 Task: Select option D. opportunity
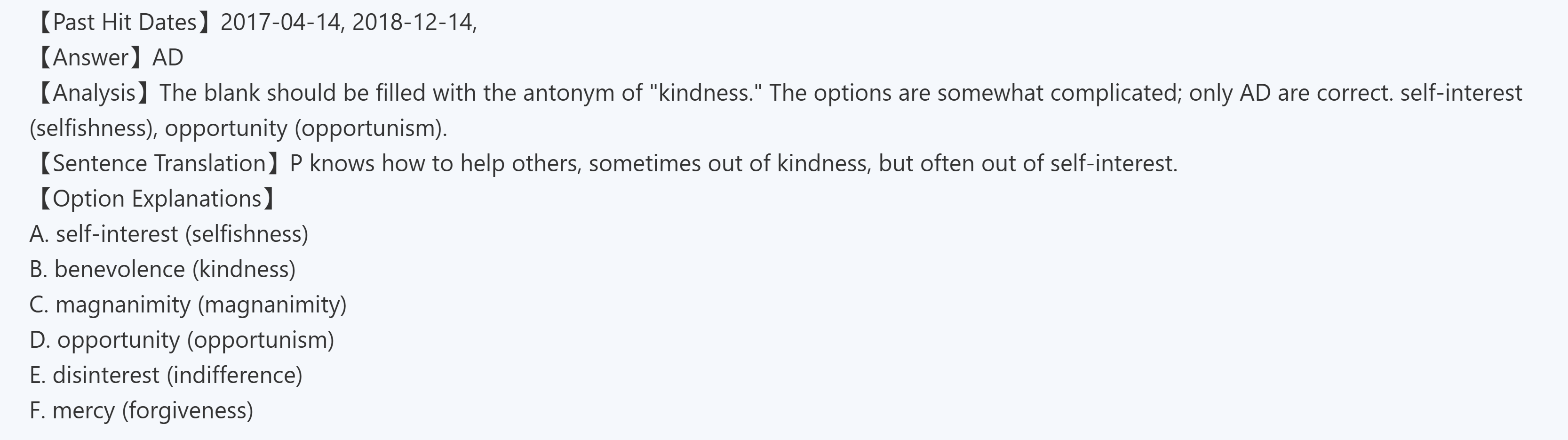point(182,340)
